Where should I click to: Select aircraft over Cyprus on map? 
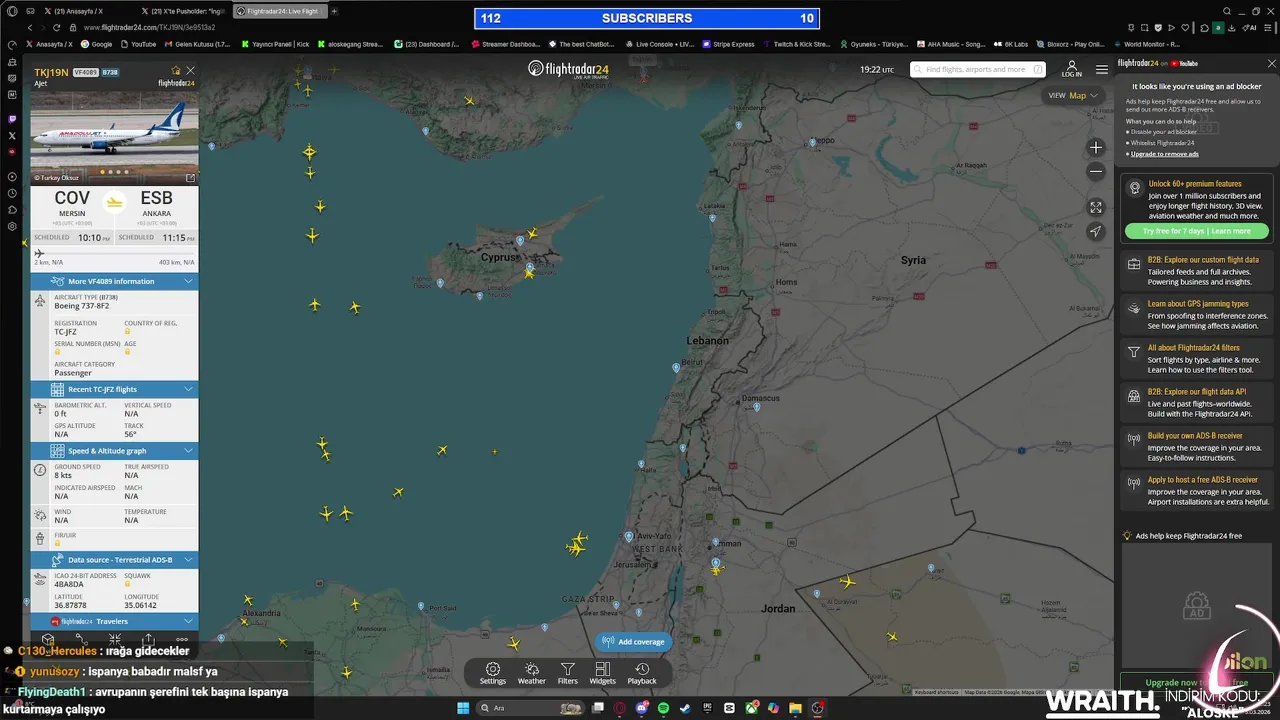(532, 234)
